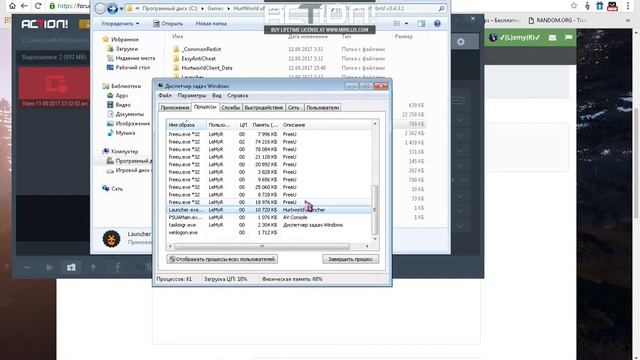Open Документы library in sidebar
This screenshot has width=640, height=360.
125,114
